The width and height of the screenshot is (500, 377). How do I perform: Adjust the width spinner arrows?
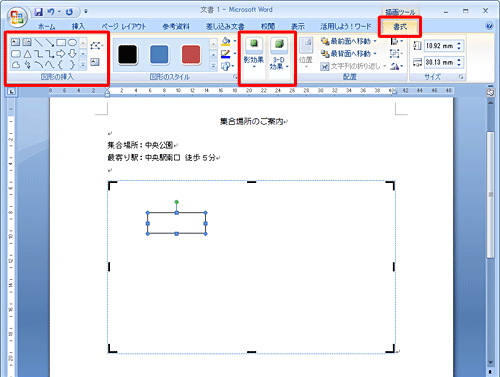tap(459, 62)
